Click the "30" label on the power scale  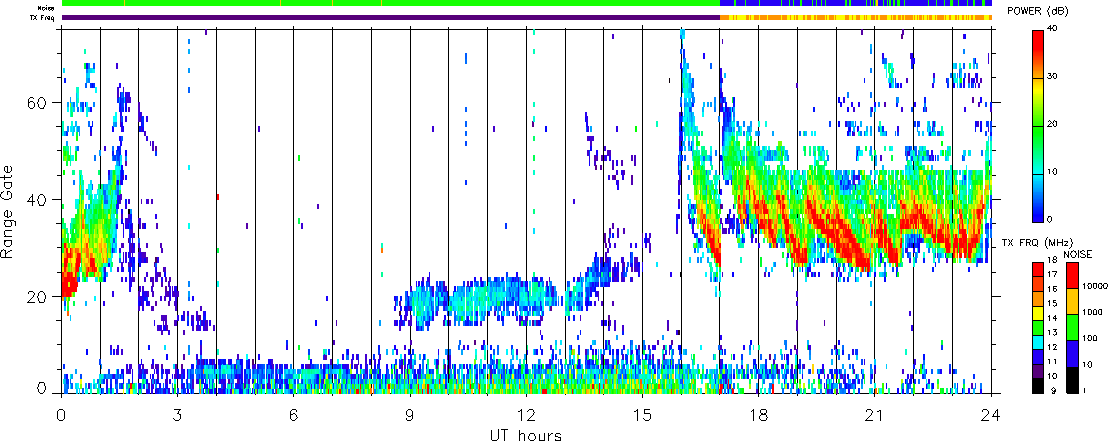1060,77
